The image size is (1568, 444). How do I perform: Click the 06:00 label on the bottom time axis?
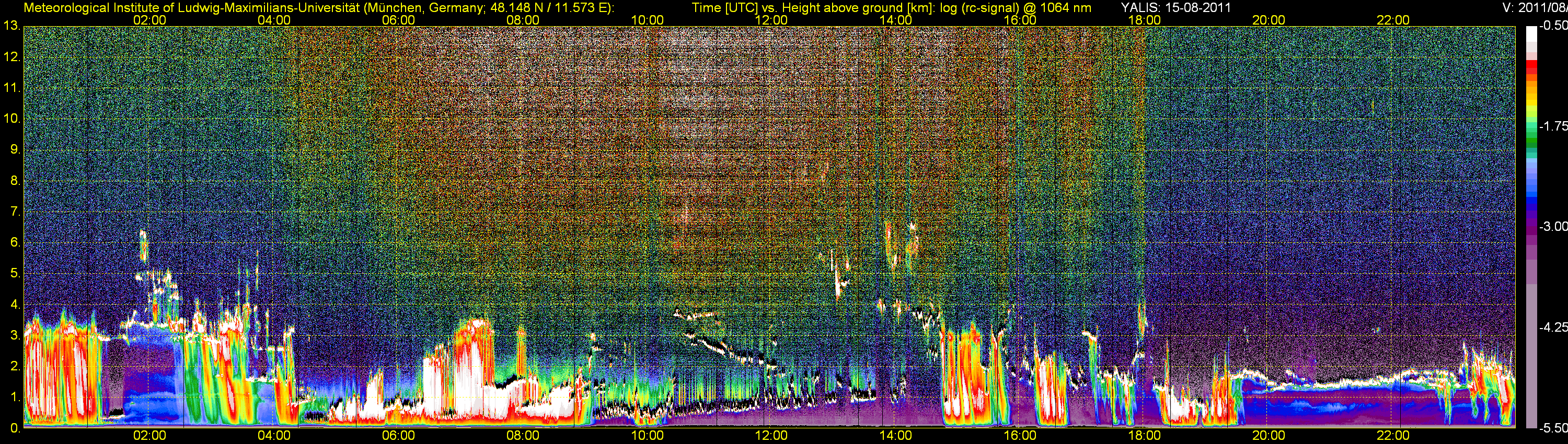[398, 436]
